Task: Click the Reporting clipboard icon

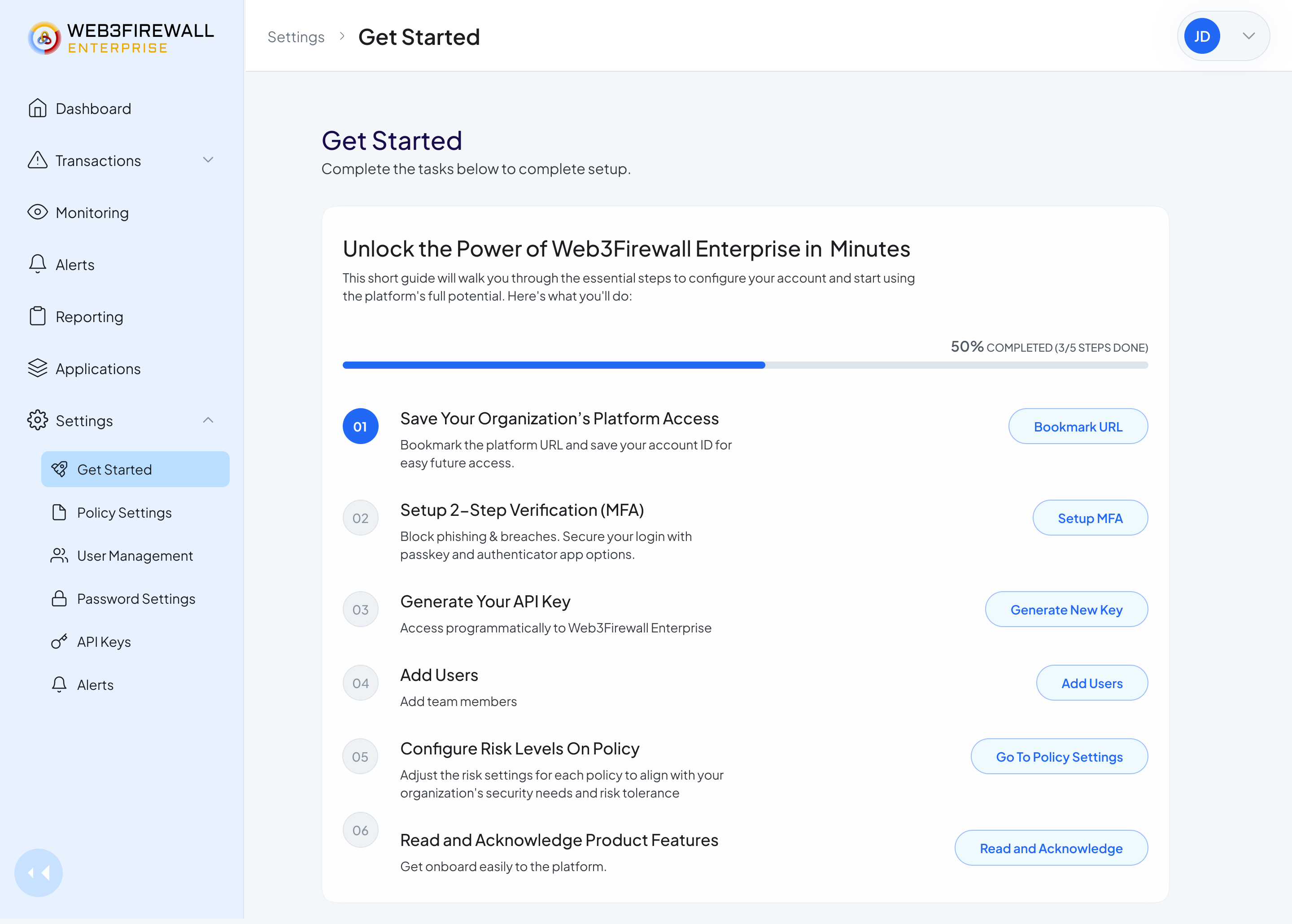Action: point(38,316)
